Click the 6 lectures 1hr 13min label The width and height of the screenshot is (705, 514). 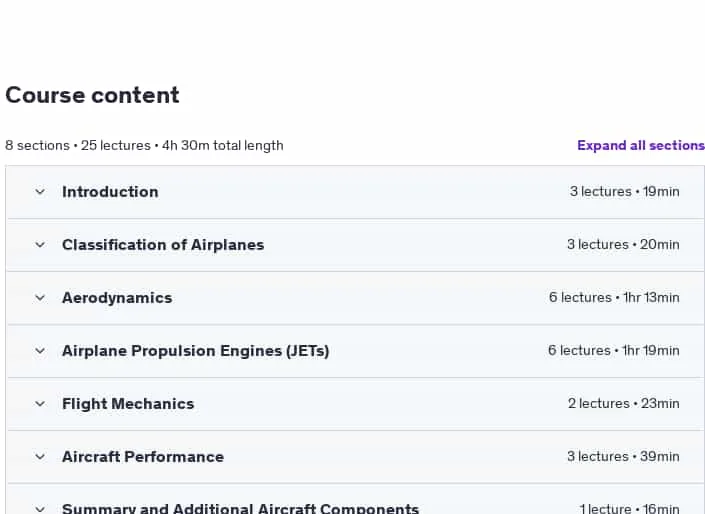pos(614,297)
